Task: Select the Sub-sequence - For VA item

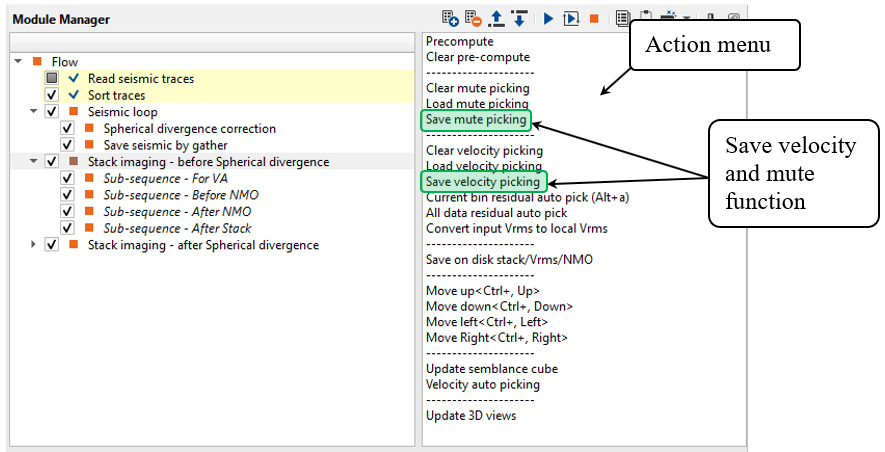Action: coord(165,178)
